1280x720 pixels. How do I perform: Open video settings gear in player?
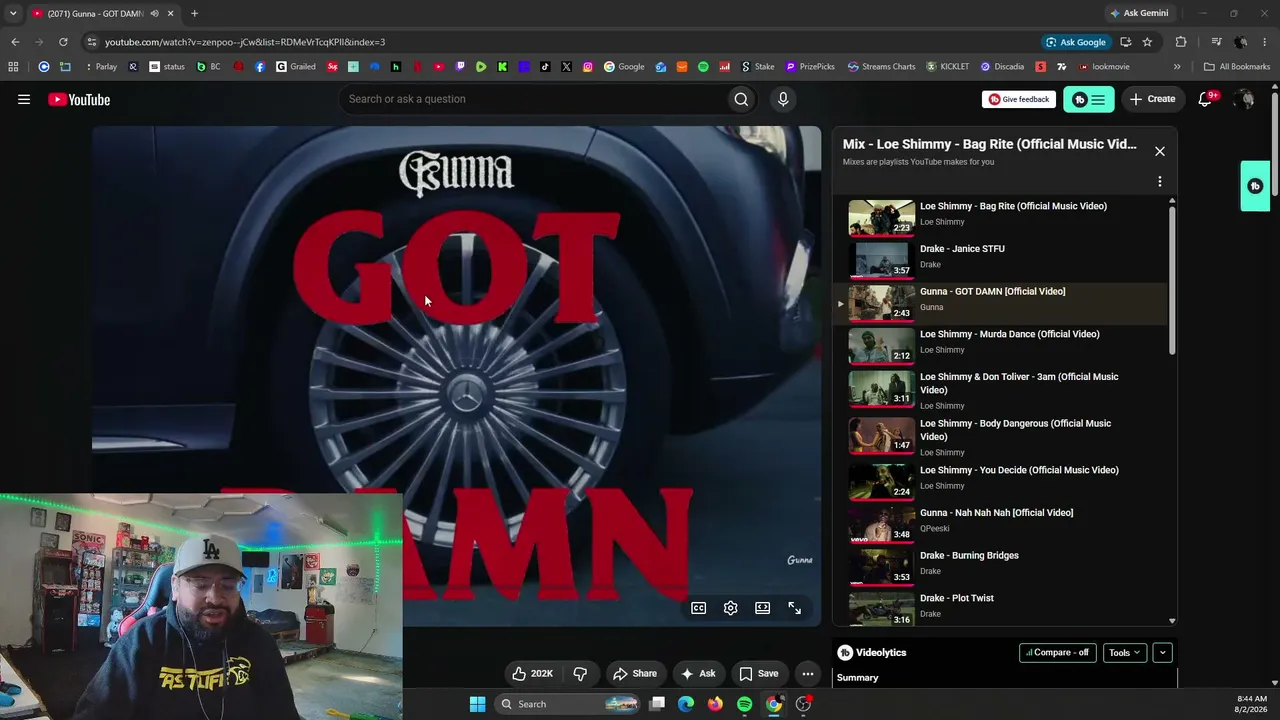coord(731,608)
